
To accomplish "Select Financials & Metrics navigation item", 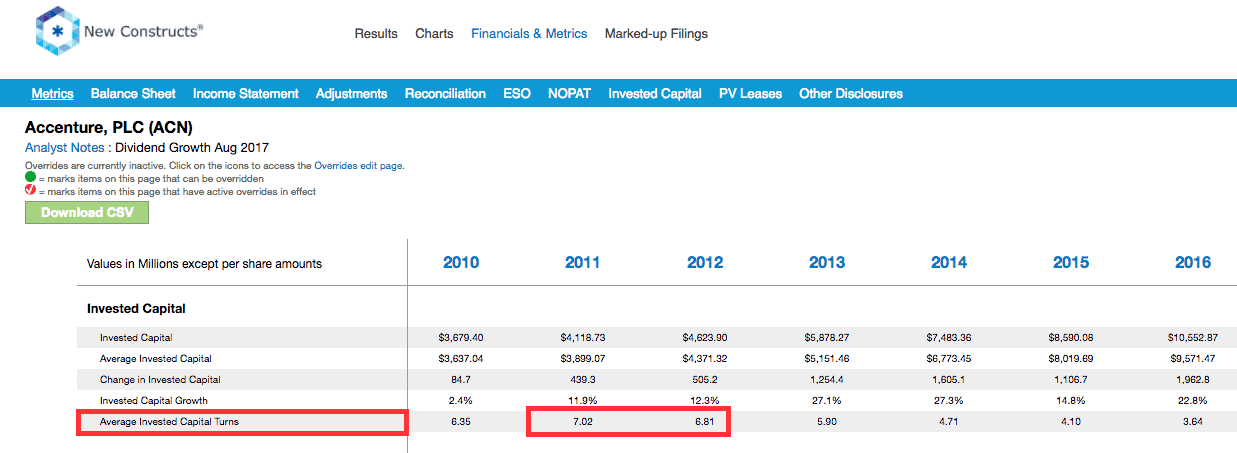I will [x=529, y=34].
